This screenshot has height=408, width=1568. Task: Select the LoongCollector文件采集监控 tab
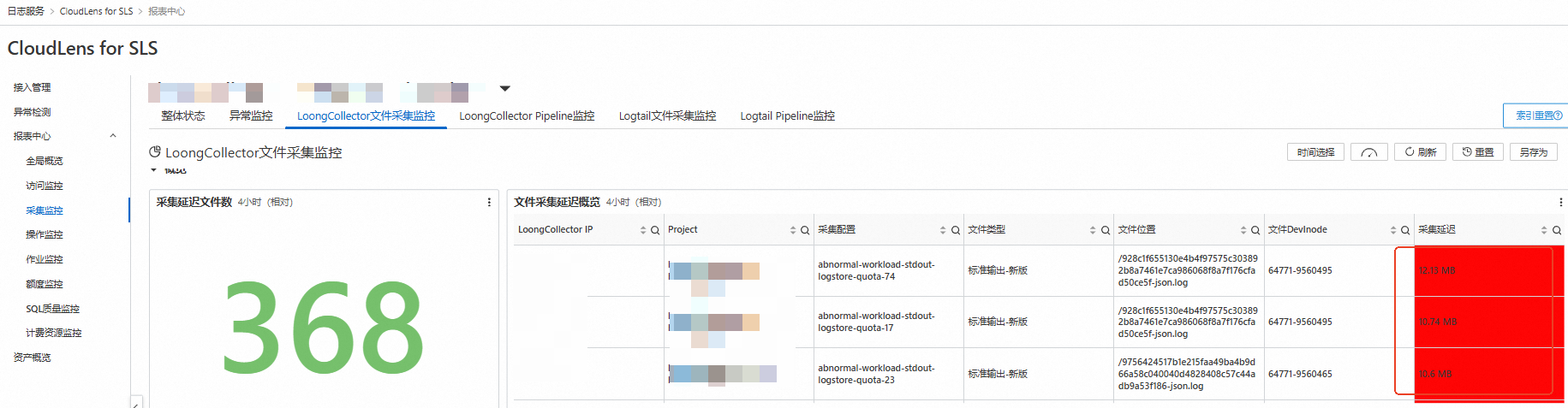pos(366,115)
